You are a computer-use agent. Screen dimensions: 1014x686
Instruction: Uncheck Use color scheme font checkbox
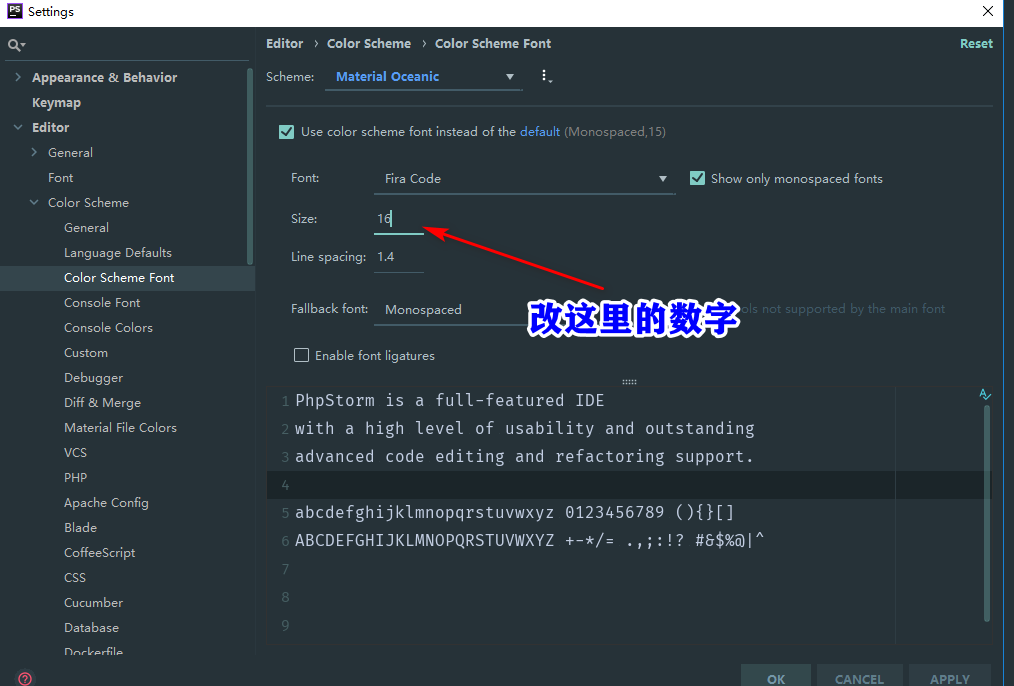286,132
